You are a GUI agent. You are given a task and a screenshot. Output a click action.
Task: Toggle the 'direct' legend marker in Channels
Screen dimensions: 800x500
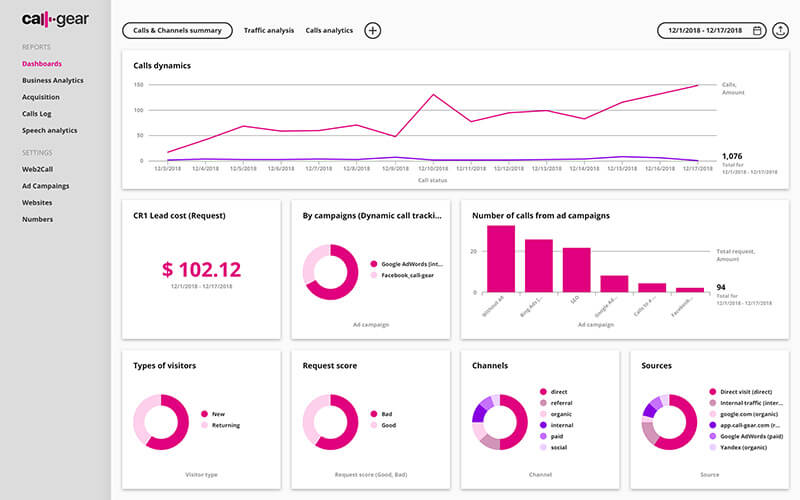(x=543, y=393)
